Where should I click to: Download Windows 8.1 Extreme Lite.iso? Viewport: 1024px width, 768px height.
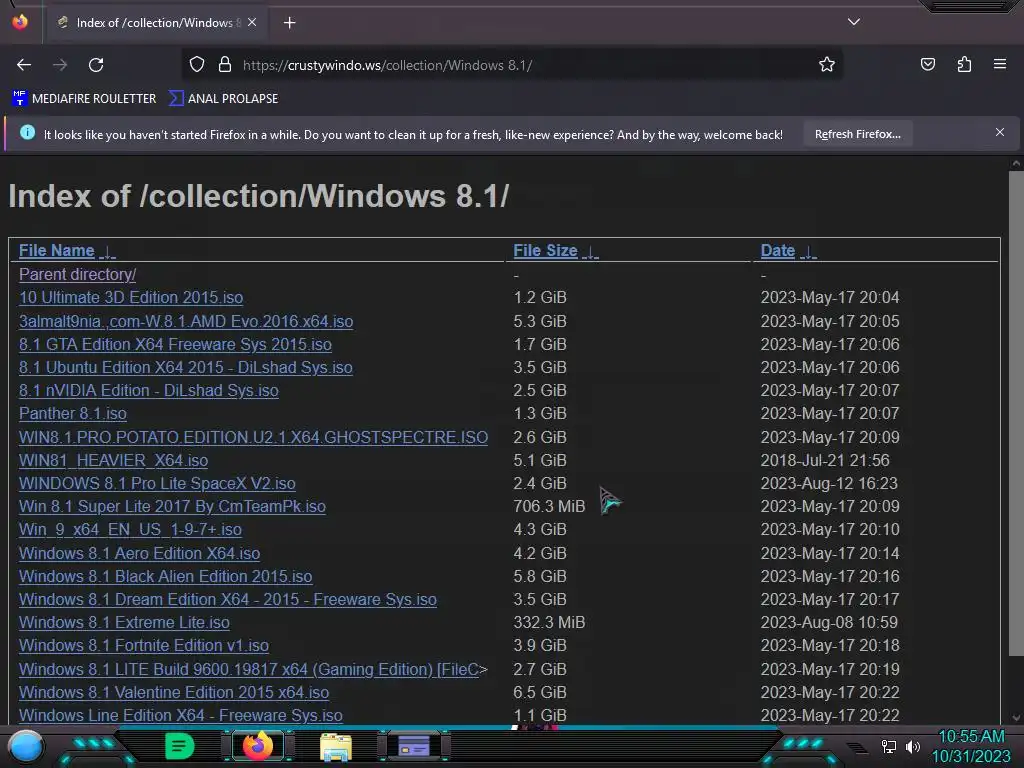pyautogui.click(x=124, y=622)
